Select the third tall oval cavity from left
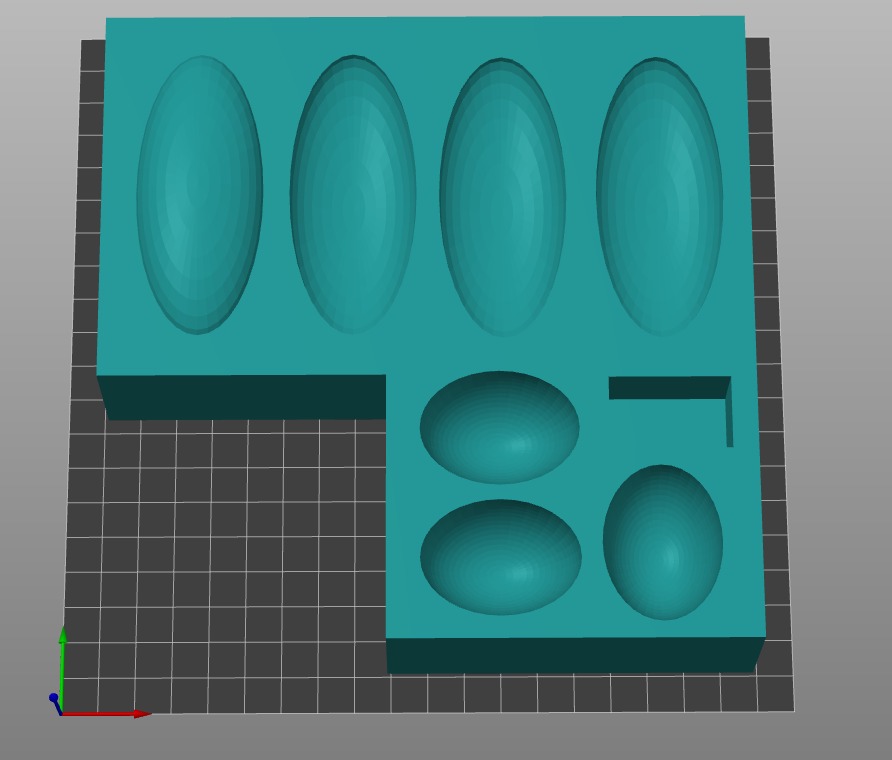The width and height of the screenshot is (892, 760). [502, 197]
